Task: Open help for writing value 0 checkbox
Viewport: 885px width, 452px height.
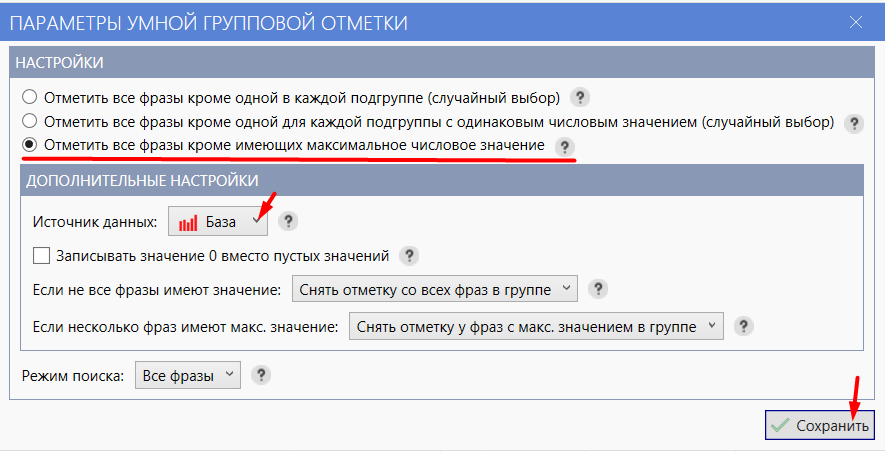Action: coord(409,256)
